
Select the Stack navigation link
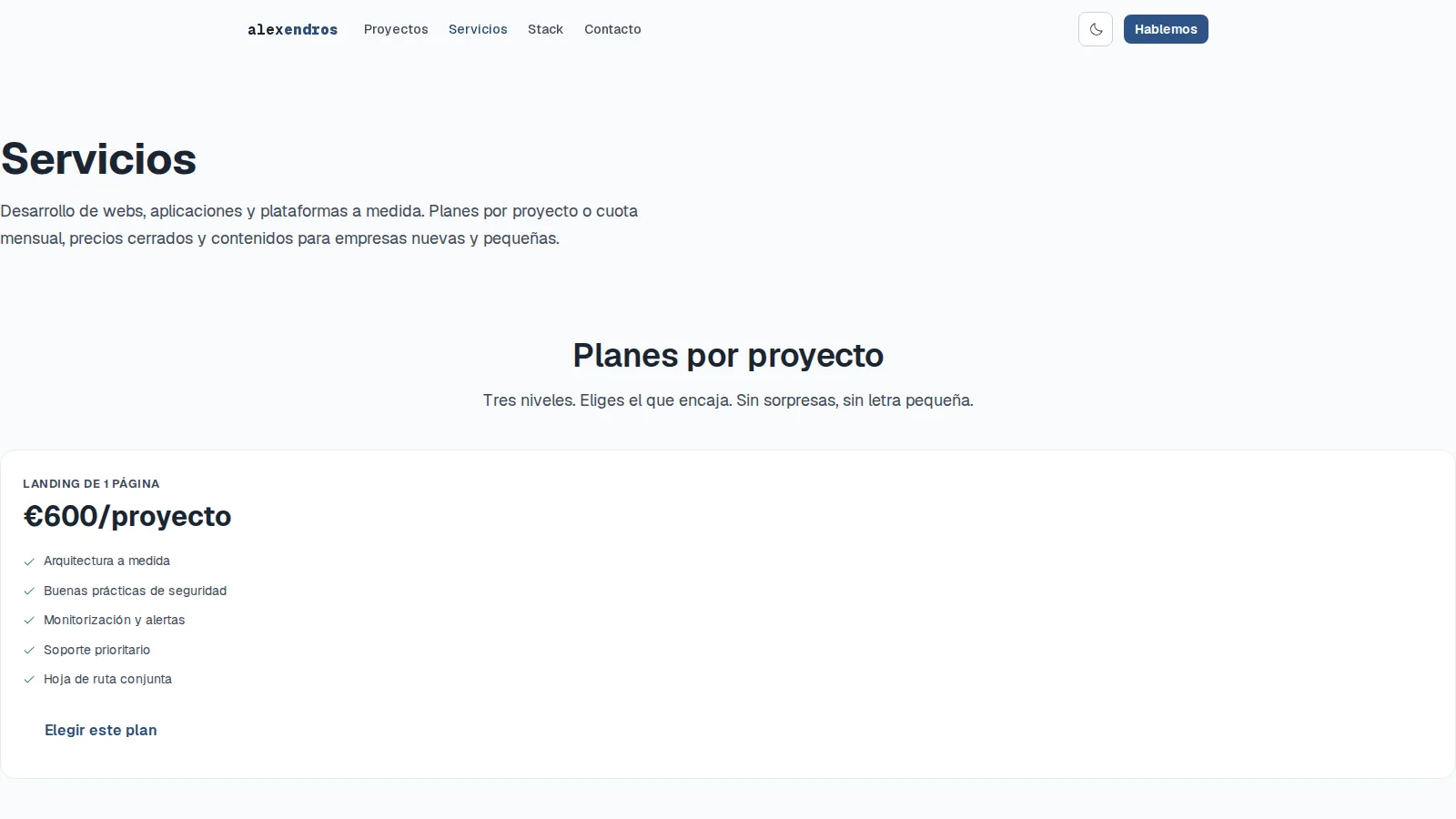point(545,29)
